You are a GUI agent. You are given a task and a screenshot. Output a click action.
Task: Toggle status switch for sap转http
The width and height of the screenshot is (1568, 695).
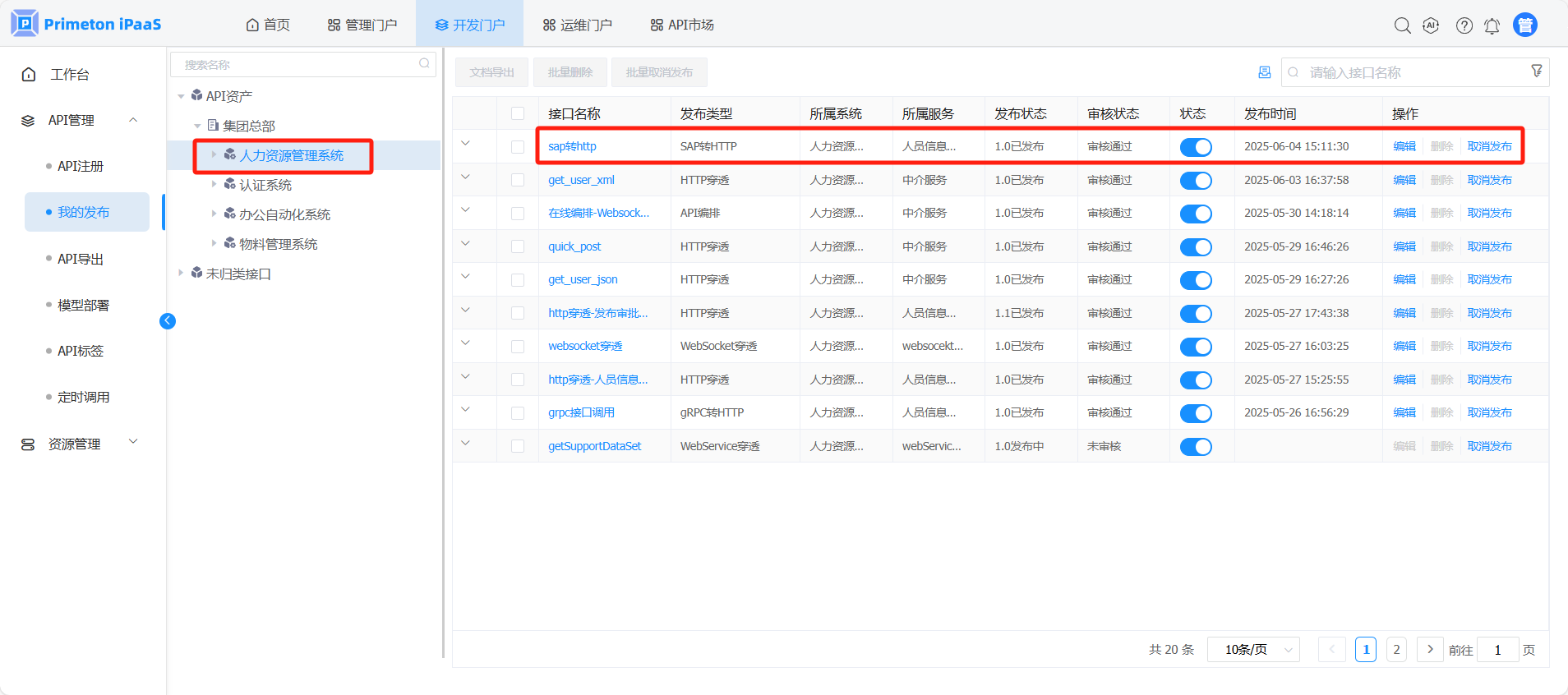point(1195,147)
